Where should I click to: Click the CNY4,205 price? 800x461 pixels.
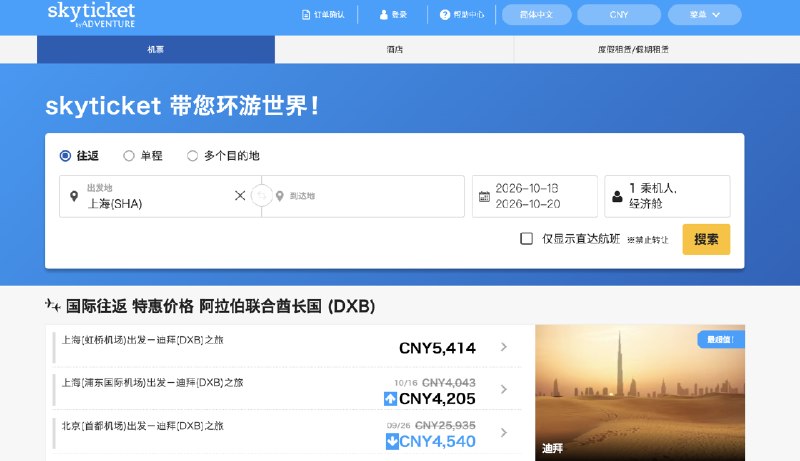click(x=437, y=399)
